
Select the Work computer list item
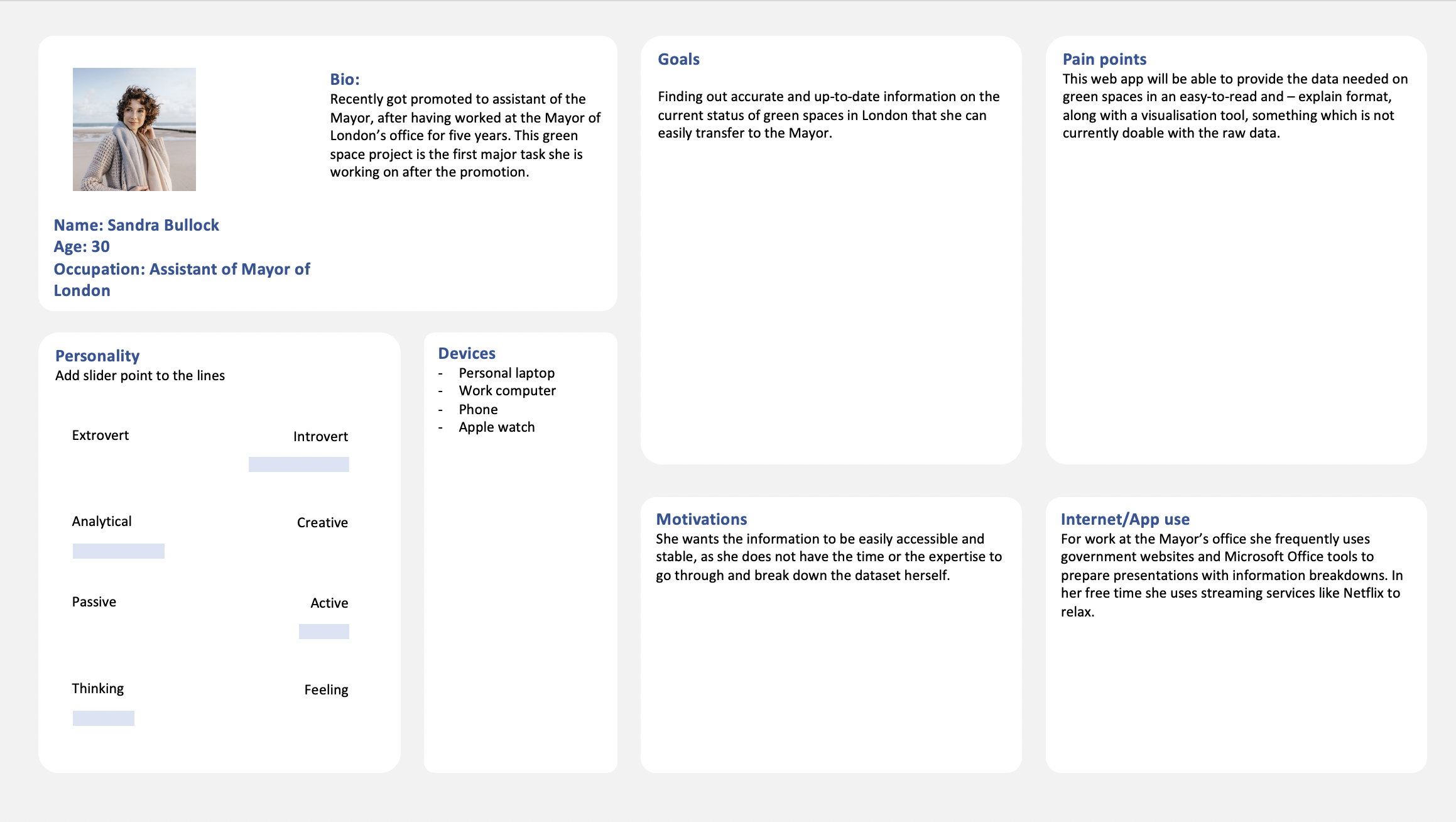tap(508, 391)
